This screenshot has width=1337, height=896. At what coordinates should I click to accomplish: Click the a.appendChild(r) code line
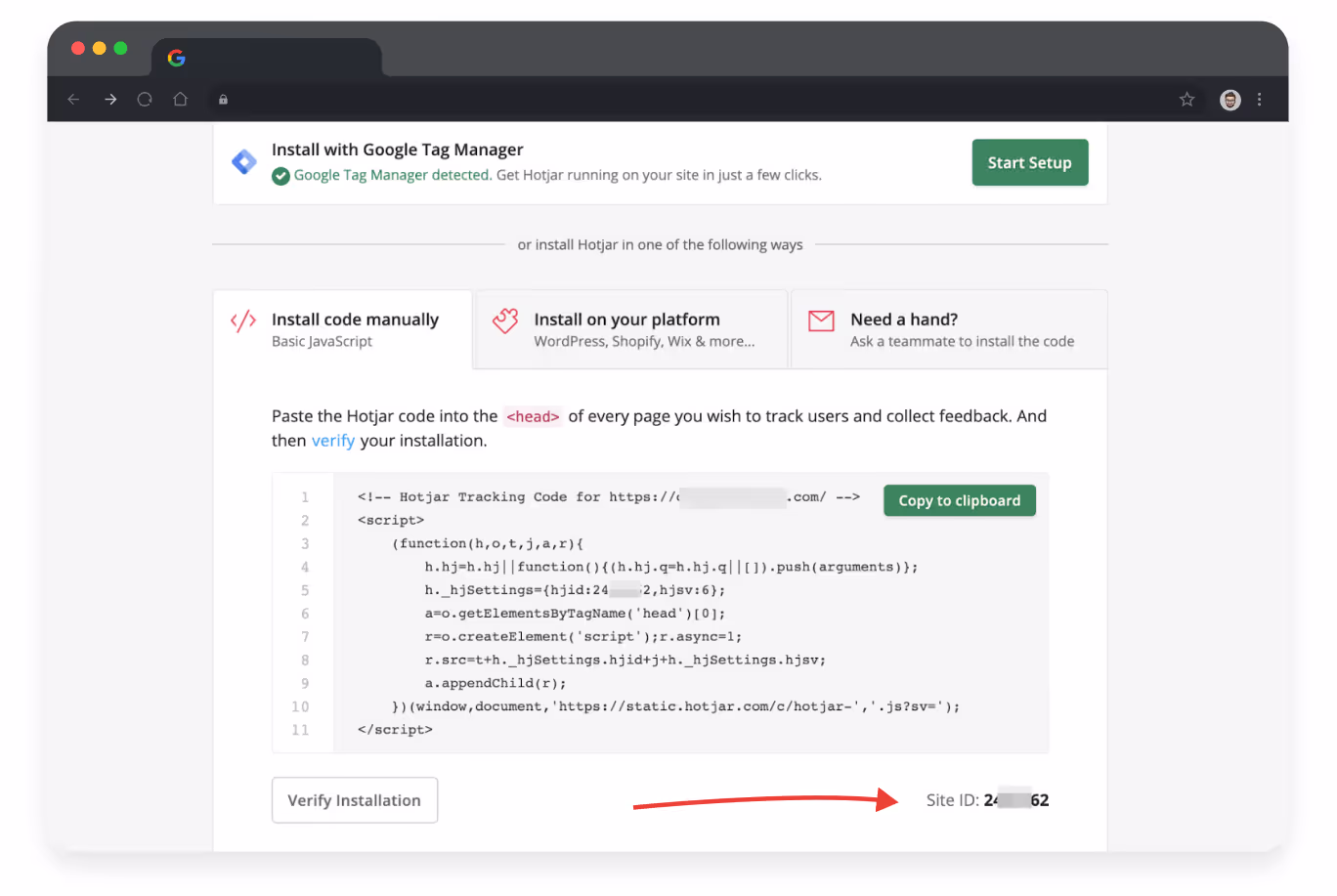(x=496, y=683)
